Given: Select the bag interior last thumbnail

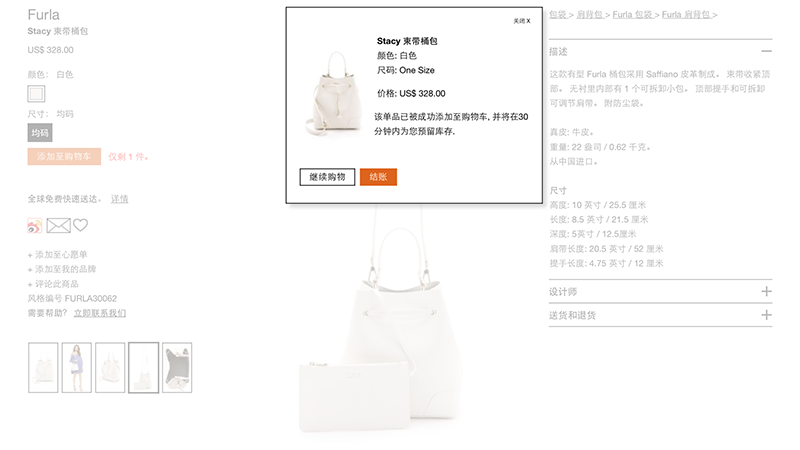Looking at the screenshot, I should click(x=177, y=367).
